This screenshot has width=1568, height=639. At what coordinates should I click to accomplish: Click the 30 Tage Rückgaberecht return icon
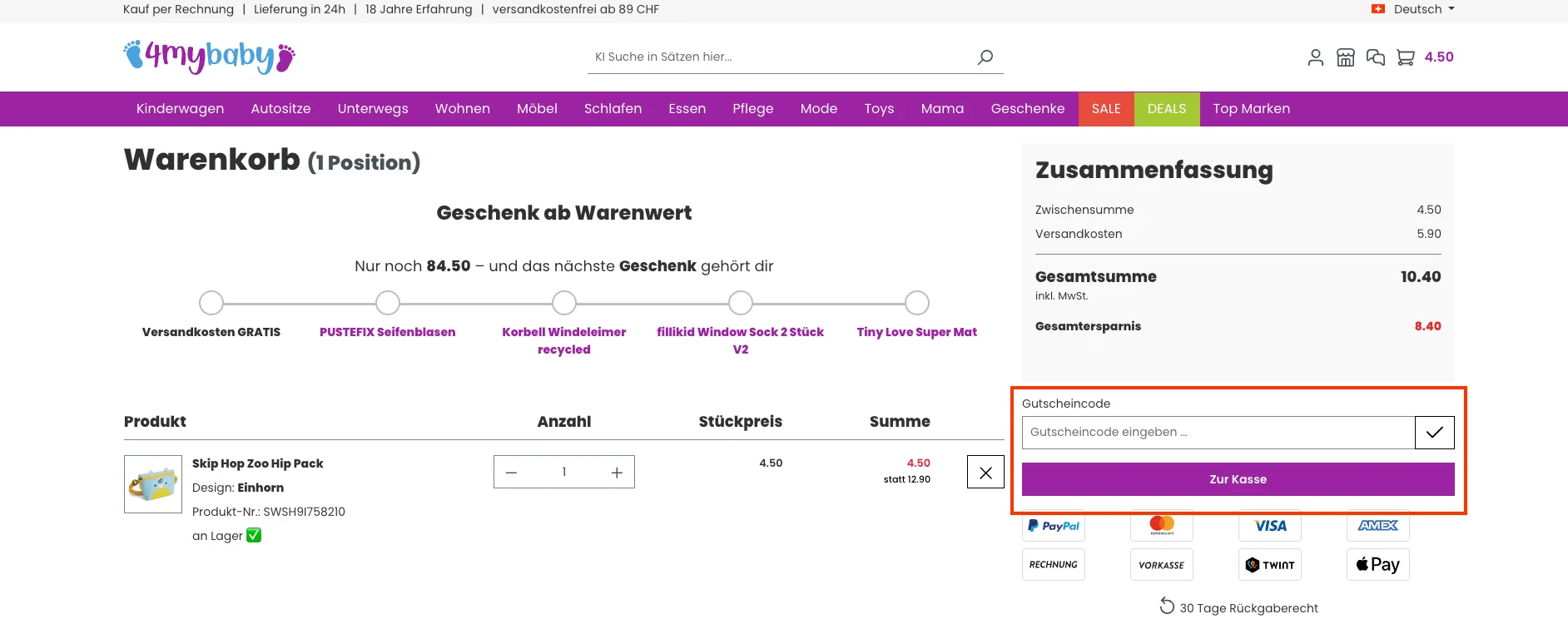1167,606
